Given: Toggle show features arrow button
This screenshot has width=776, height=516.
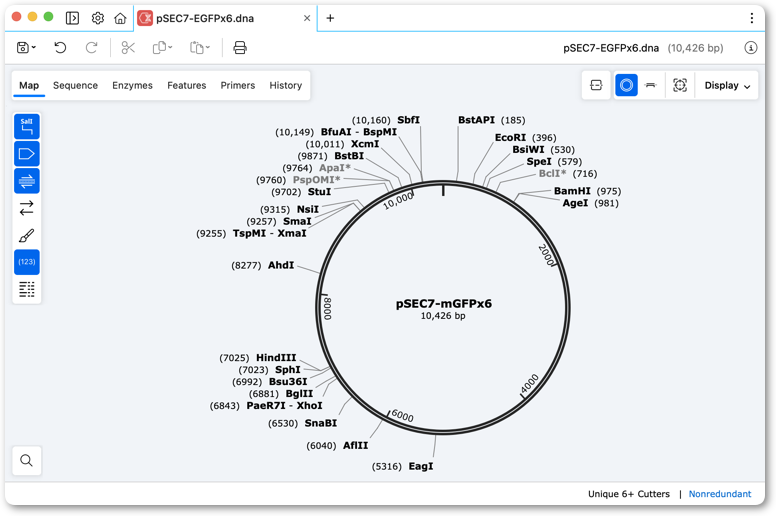Looking at the screenshot, I should pyautogui.click(x=27, y=154).
